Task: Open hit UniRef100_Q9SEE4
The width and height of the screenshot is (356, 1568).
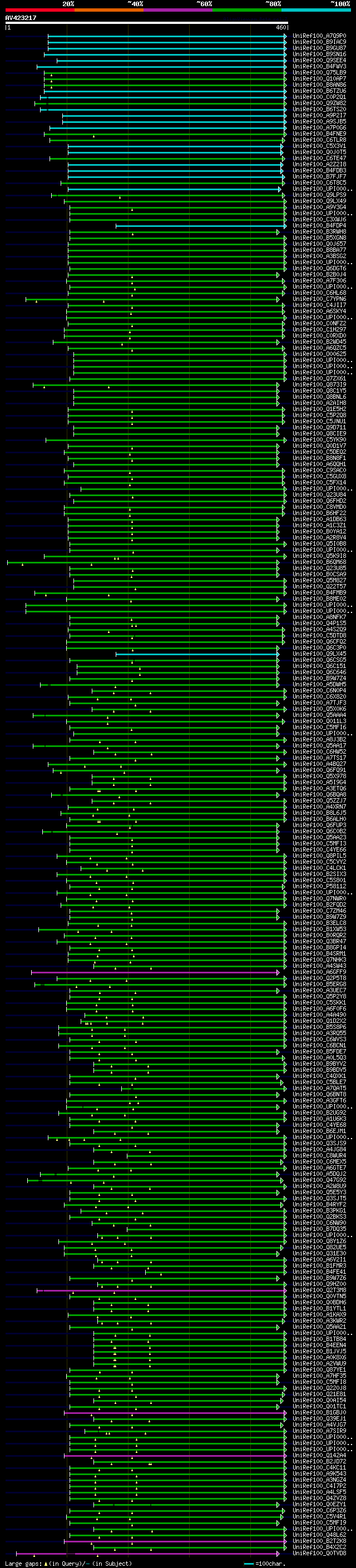Action: click(x=319, y=60)
